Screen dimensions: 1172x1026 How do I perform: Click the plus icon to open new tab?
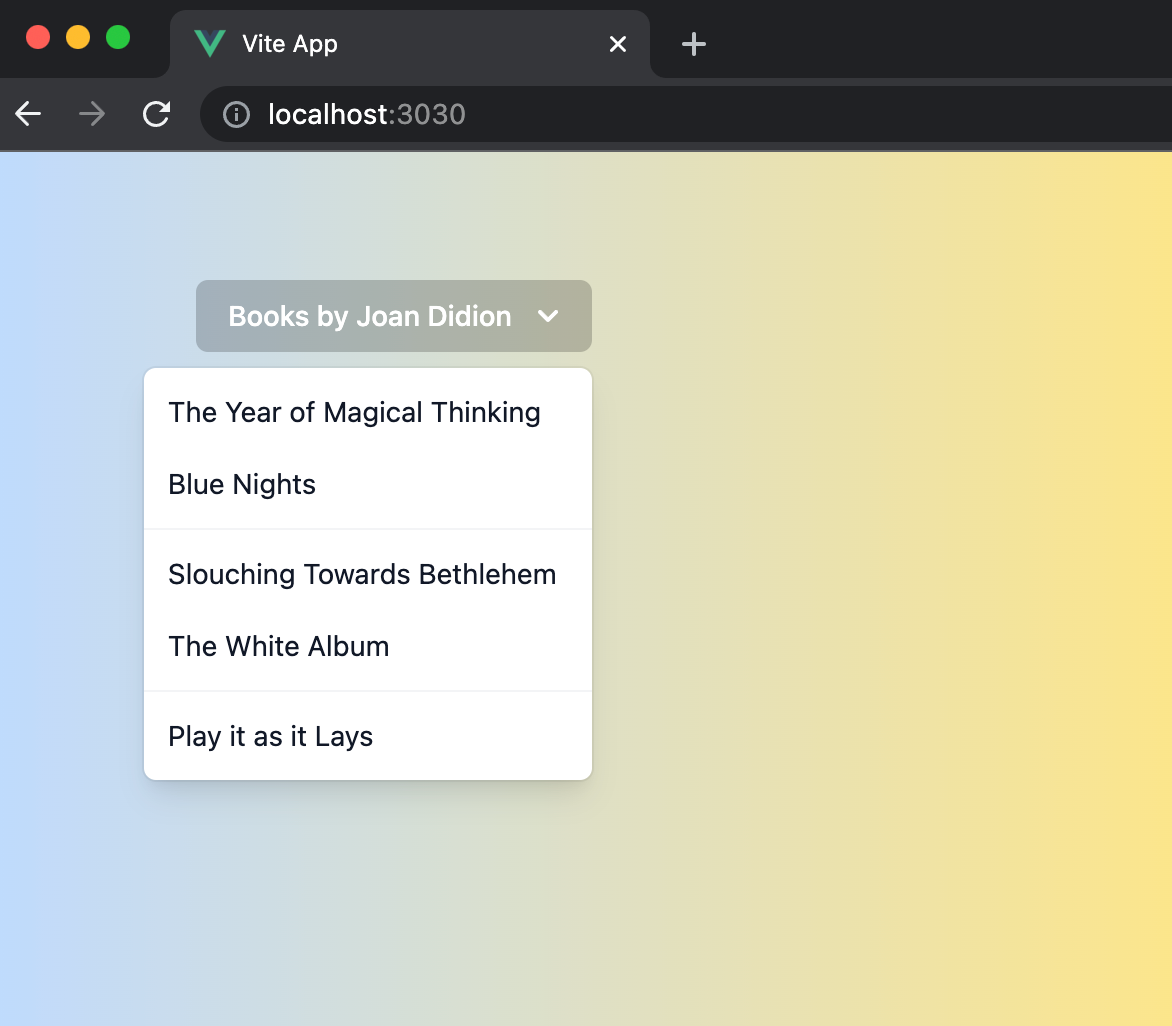(694, 43)
